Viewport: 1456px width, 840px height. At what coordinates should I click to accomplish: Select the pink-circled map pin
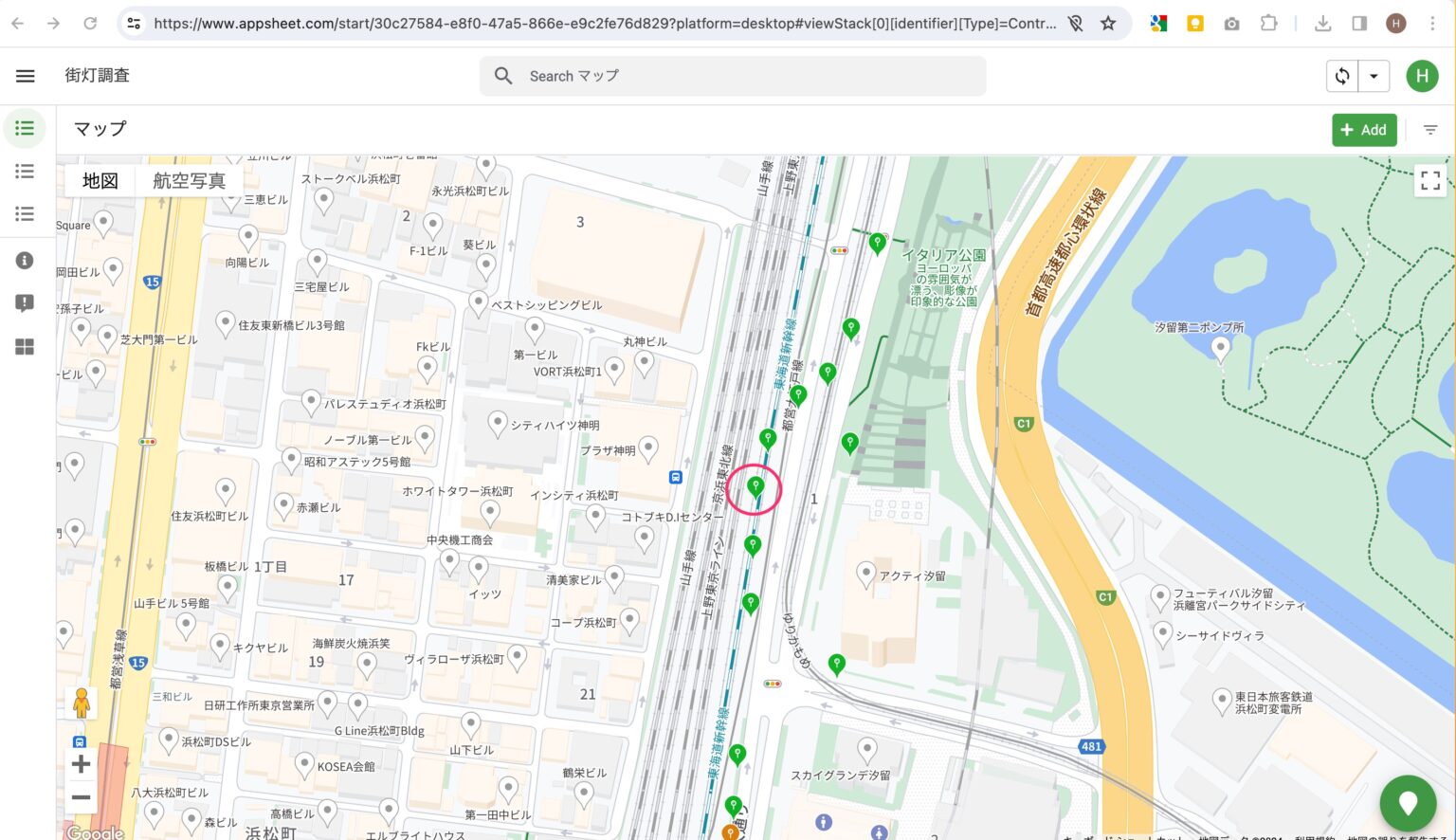[755, 486]
